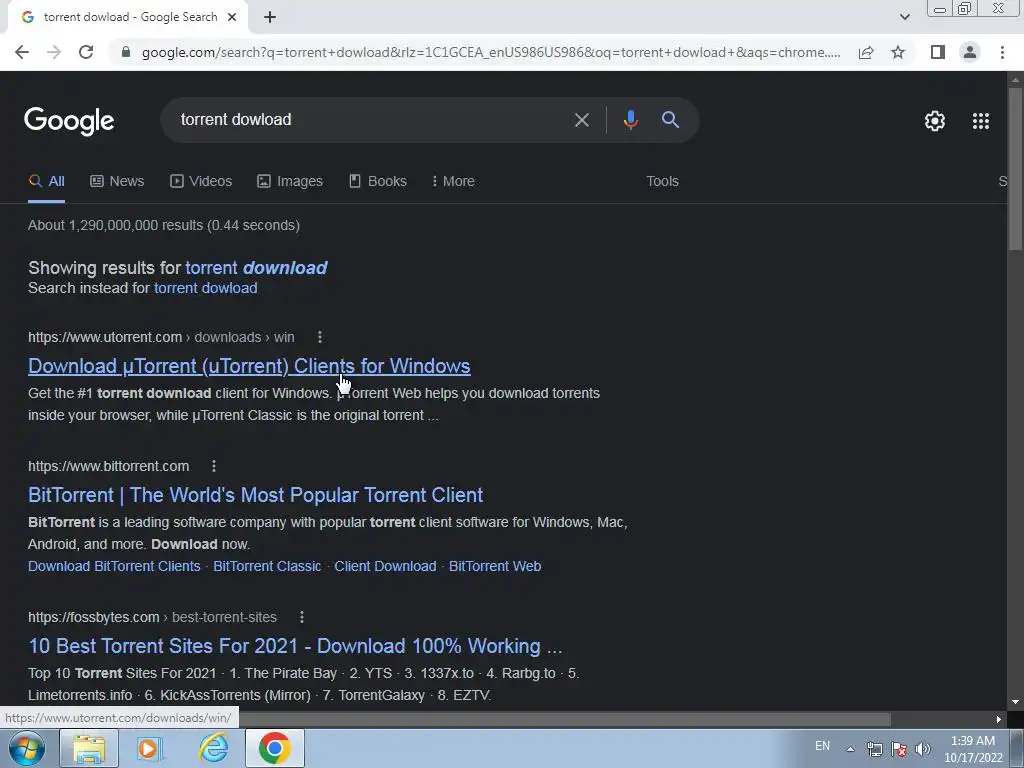Click the vertical scrollbar thumb
This screenshot has width=1024, height=768.
tap(1015, 167)
